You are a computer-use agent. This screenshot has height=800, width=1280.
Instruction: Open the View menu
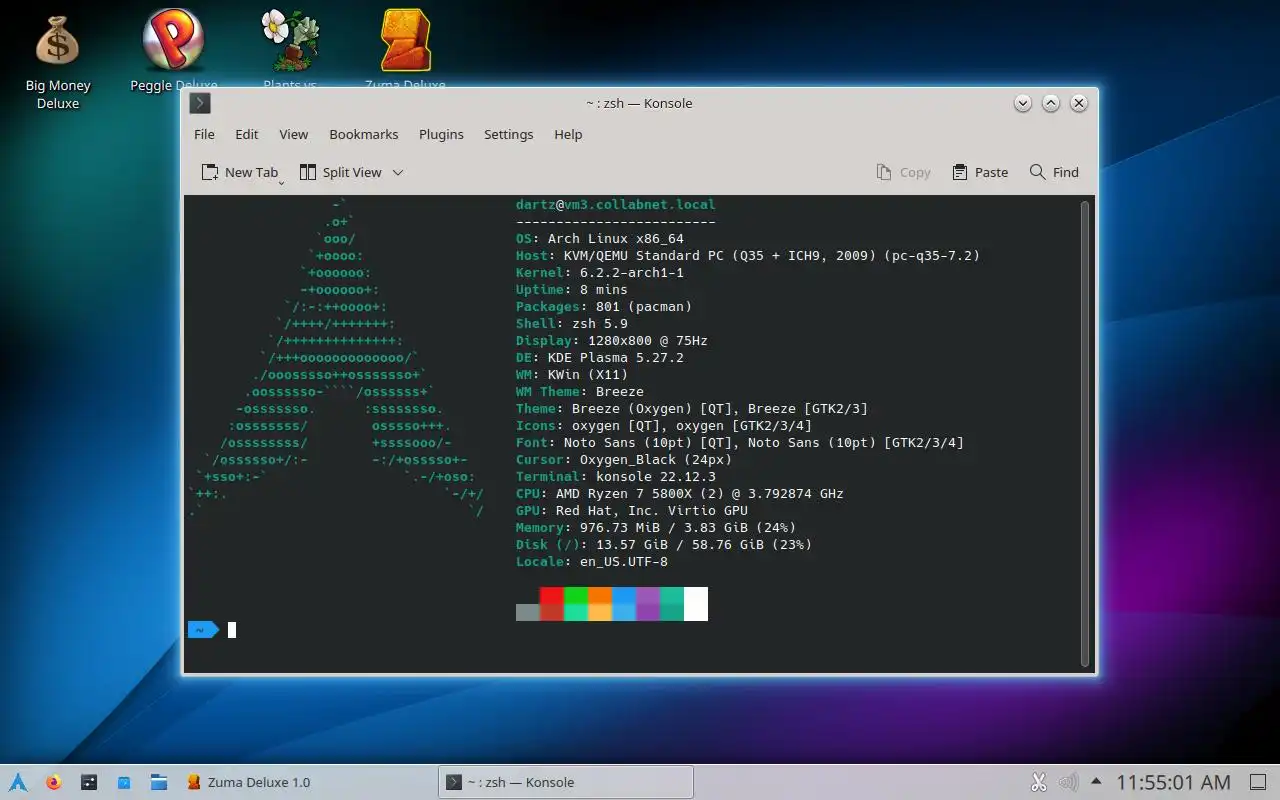(293, 134)
